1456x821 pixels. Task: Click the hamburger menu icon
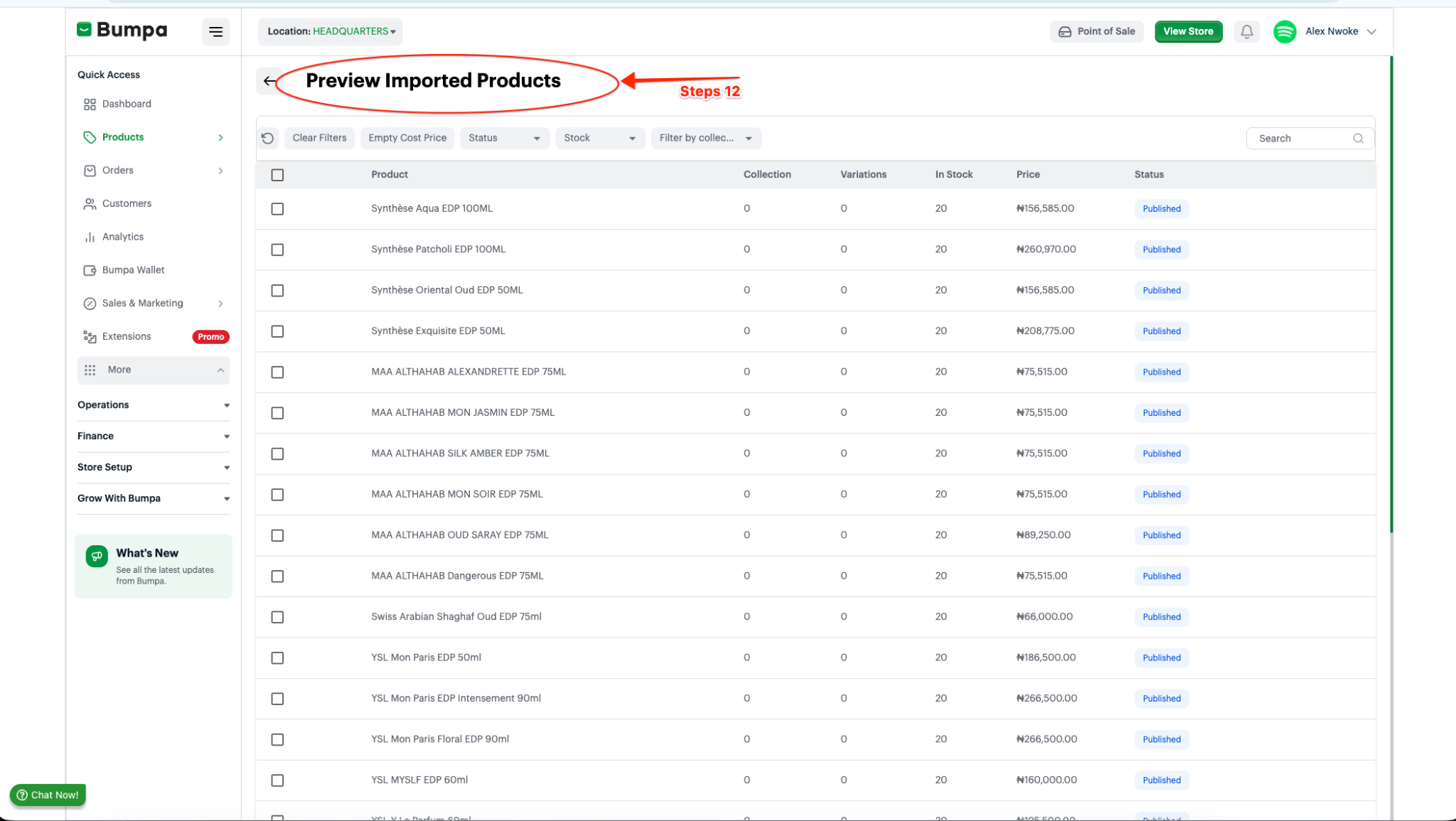pyautogui.click(x=215, y=31)
